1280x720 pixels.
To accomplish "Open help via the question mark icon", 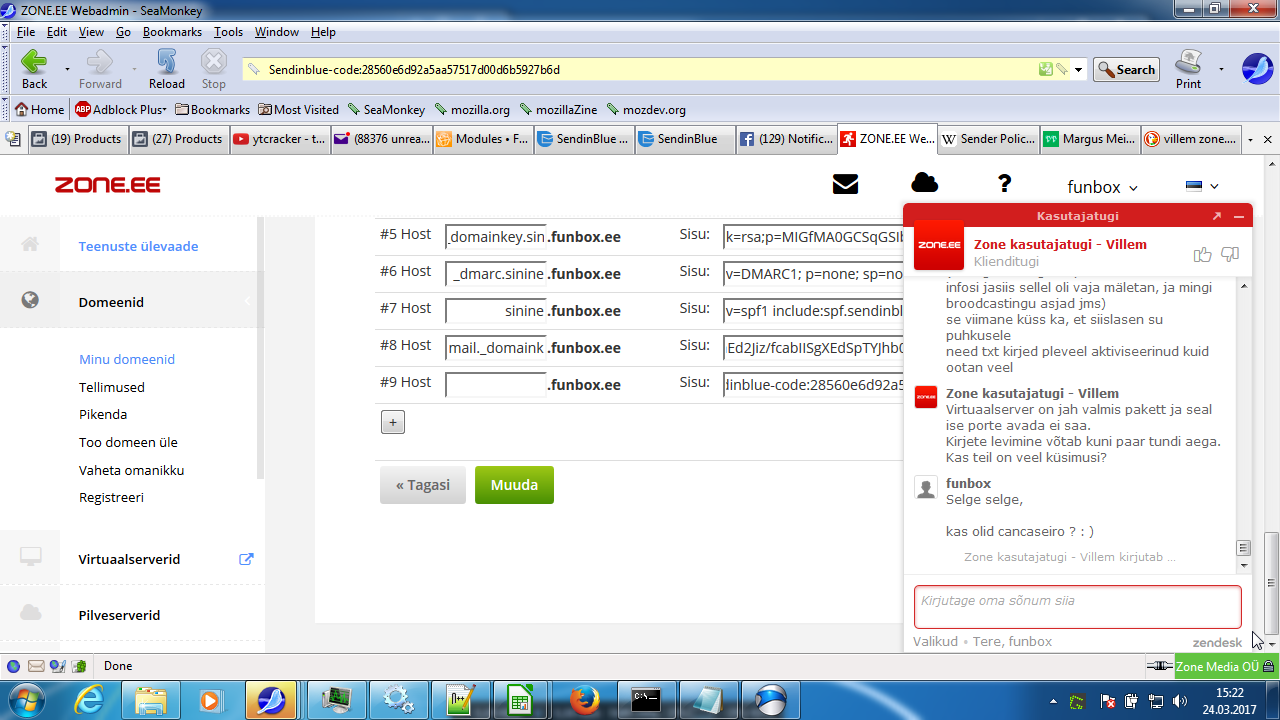I will (1005, 183).
